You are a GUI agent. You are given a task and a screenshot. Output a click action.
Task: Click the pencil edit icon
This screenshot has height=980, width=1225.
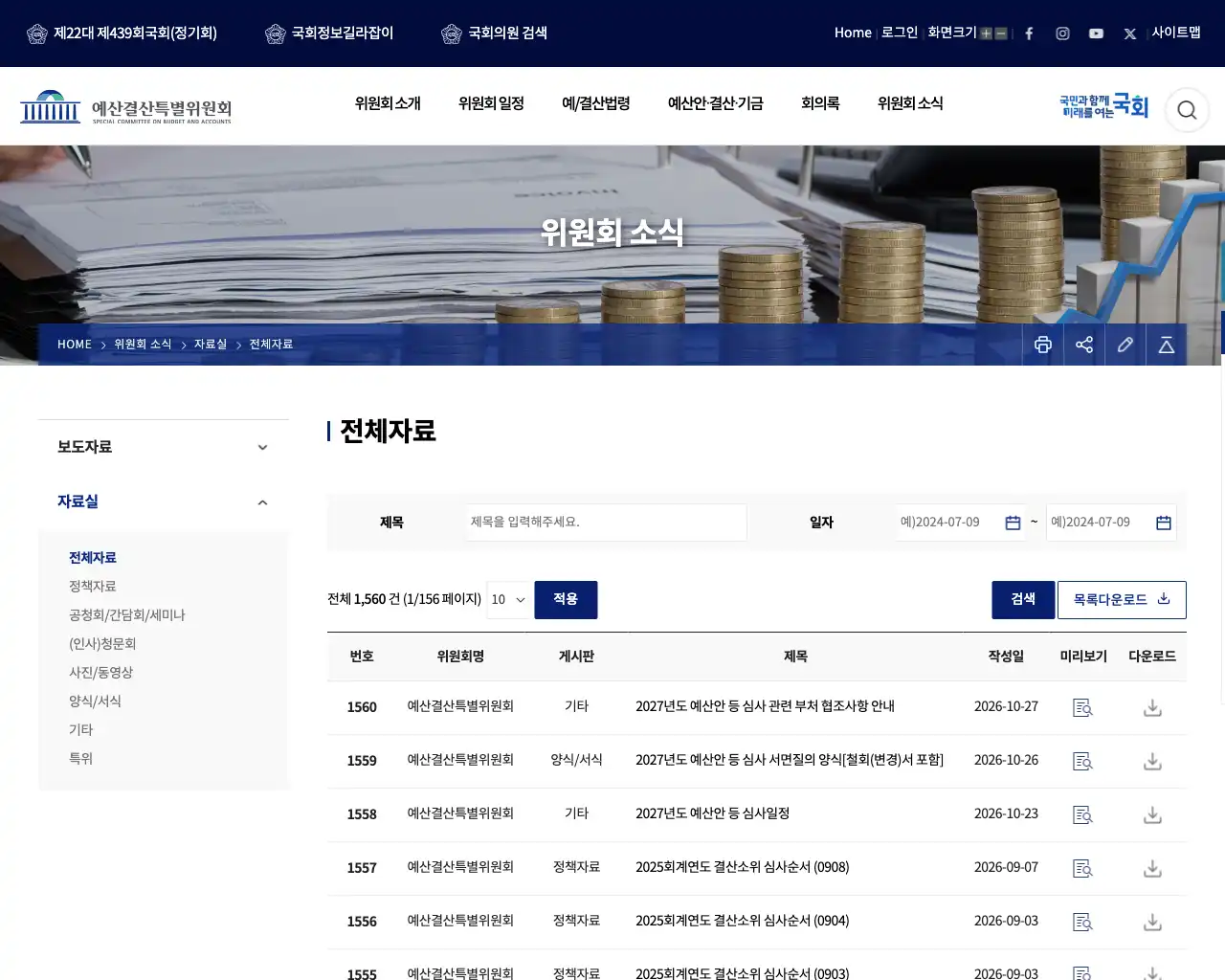pos(1125,345)
